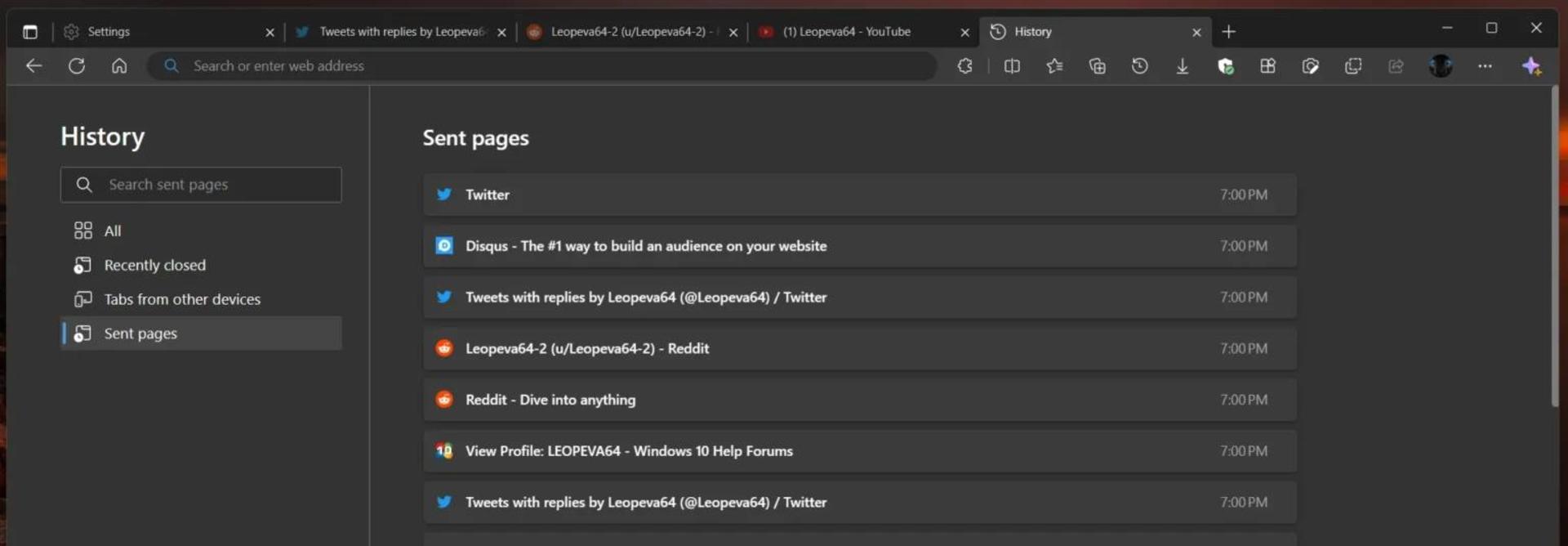1568x546 pixels.
Task: Open the Disqus sent page entry
Action: (859, 246)
